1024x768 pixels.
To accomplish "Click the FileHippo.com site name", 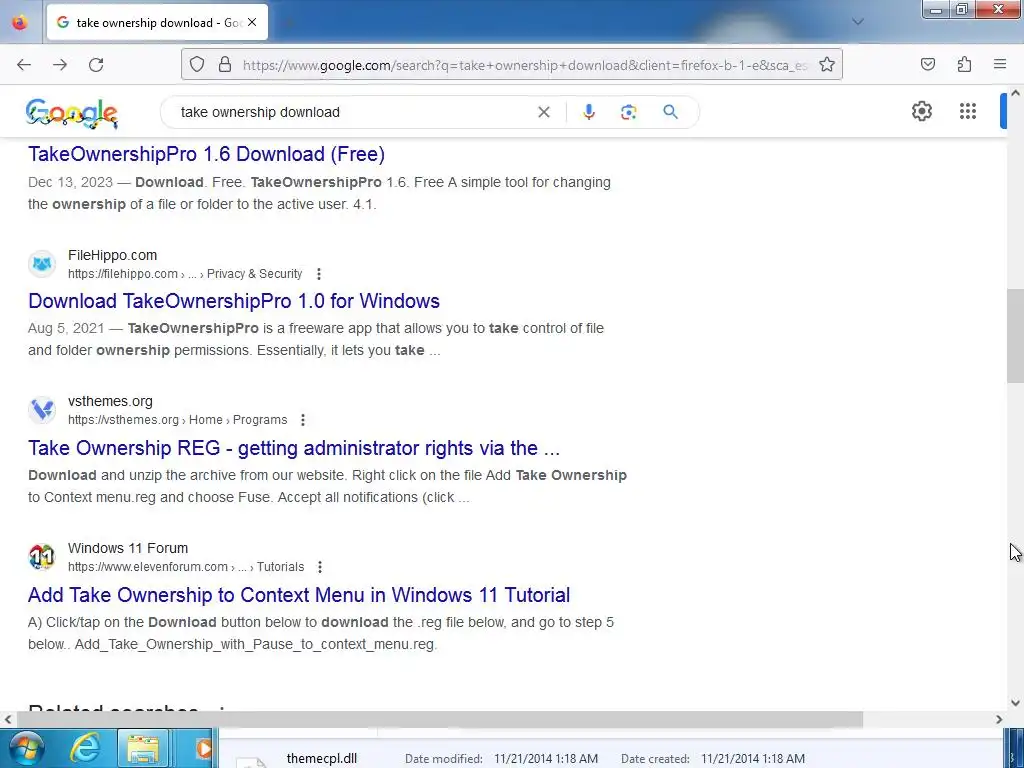I will (x=112, y=255).
